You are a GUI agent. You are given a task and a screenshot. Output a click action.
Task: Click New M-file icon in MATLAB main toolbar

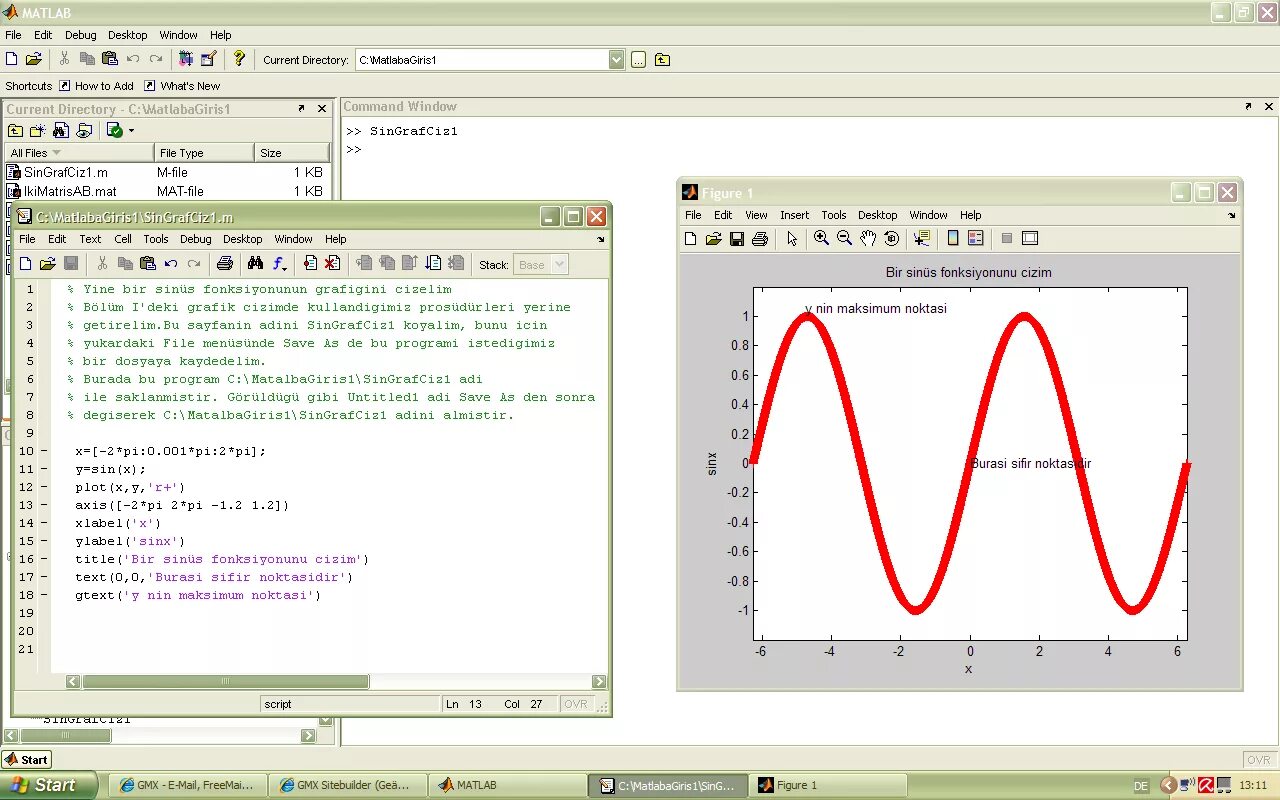coord(12,59)
